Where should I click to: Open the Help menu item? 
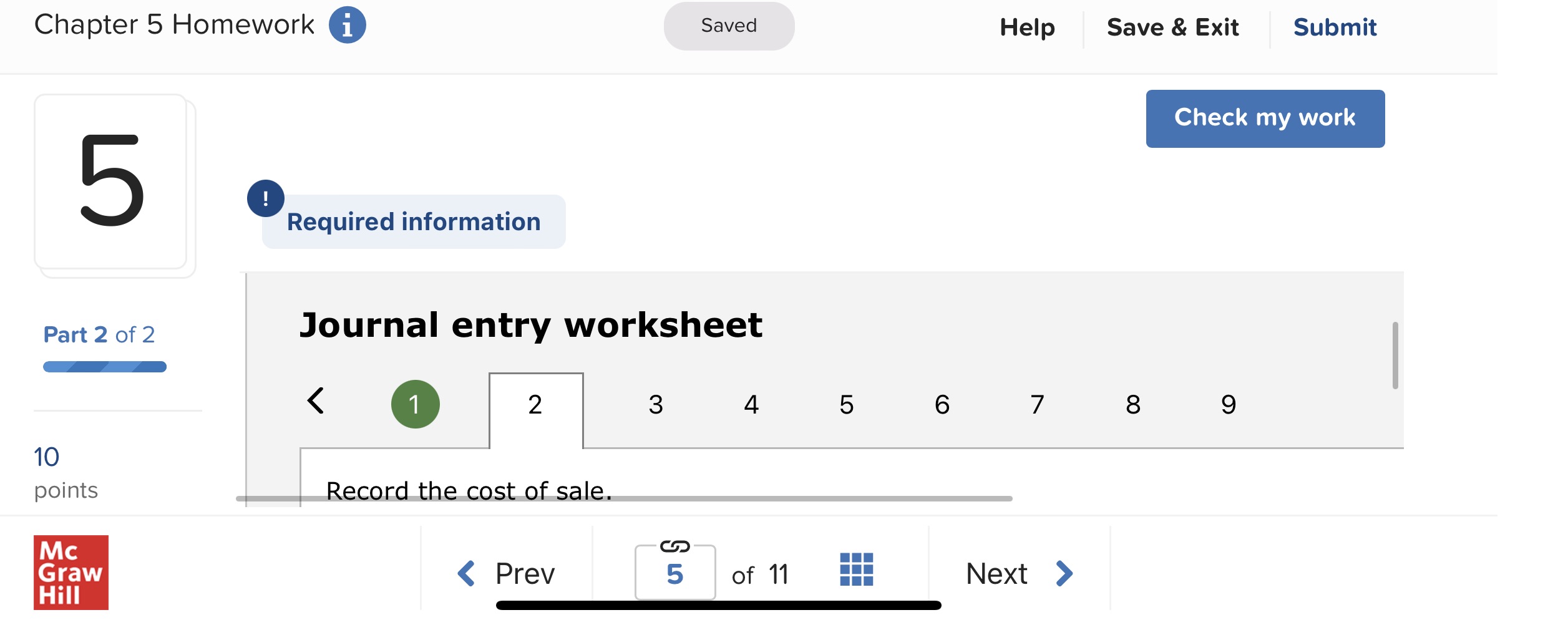[1026, 26]
